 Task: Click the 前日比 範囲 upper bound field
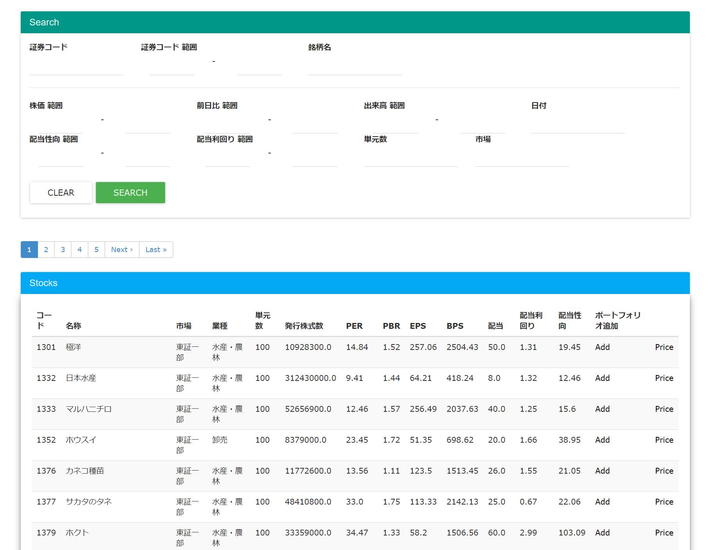pos(315,125)
